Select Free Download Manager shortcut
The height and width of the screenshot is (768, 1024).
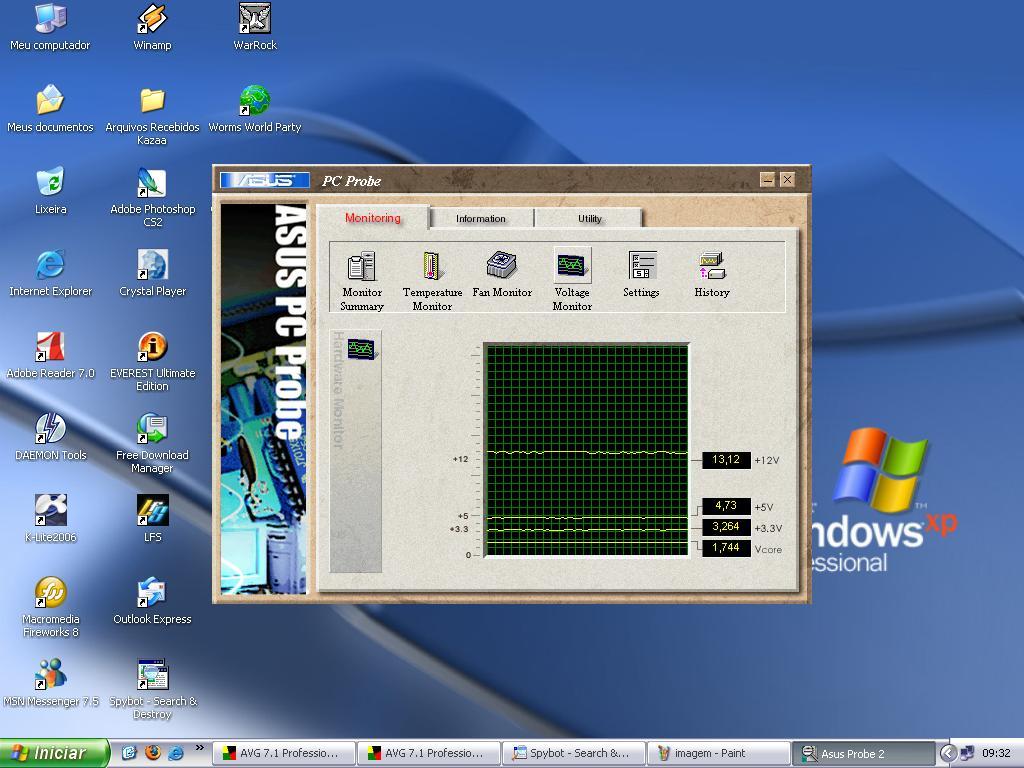152,443
